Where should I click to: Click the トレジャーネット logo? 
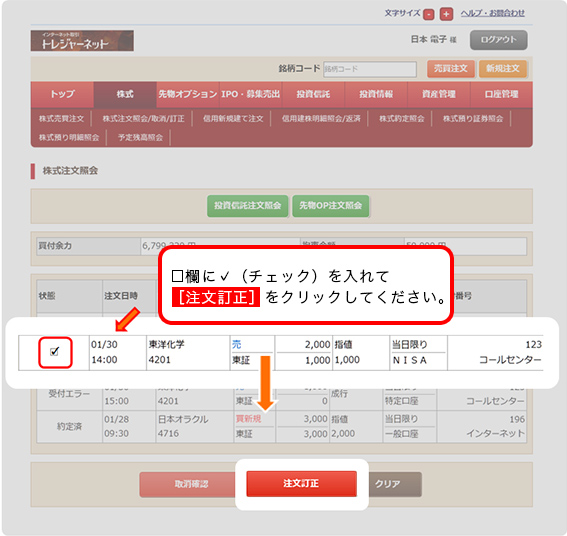click(82, 41)
